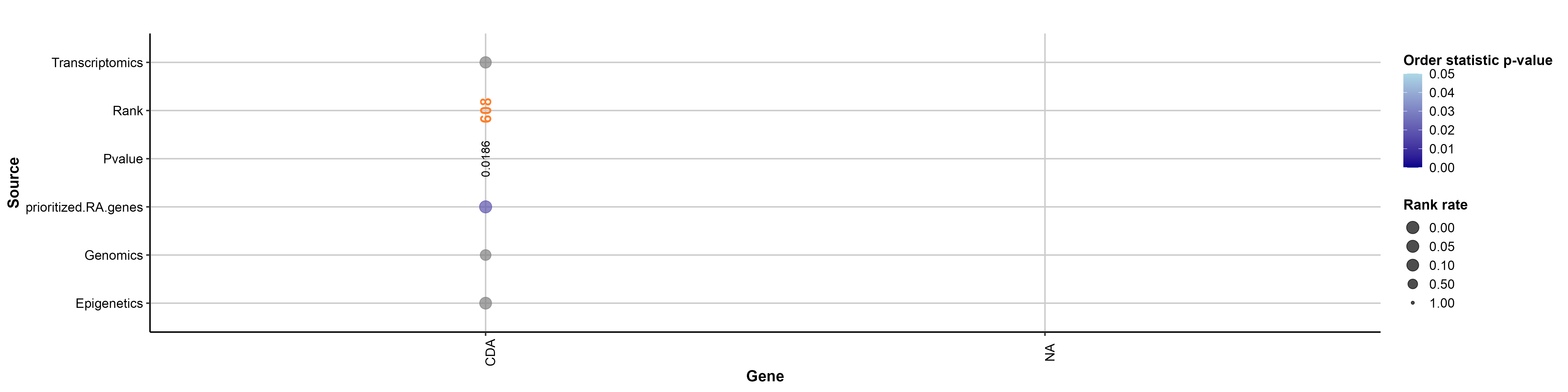Click the CDA Transcriptomics gray dot
Screen dimensions: 1568x392
[x=485, y=62]
